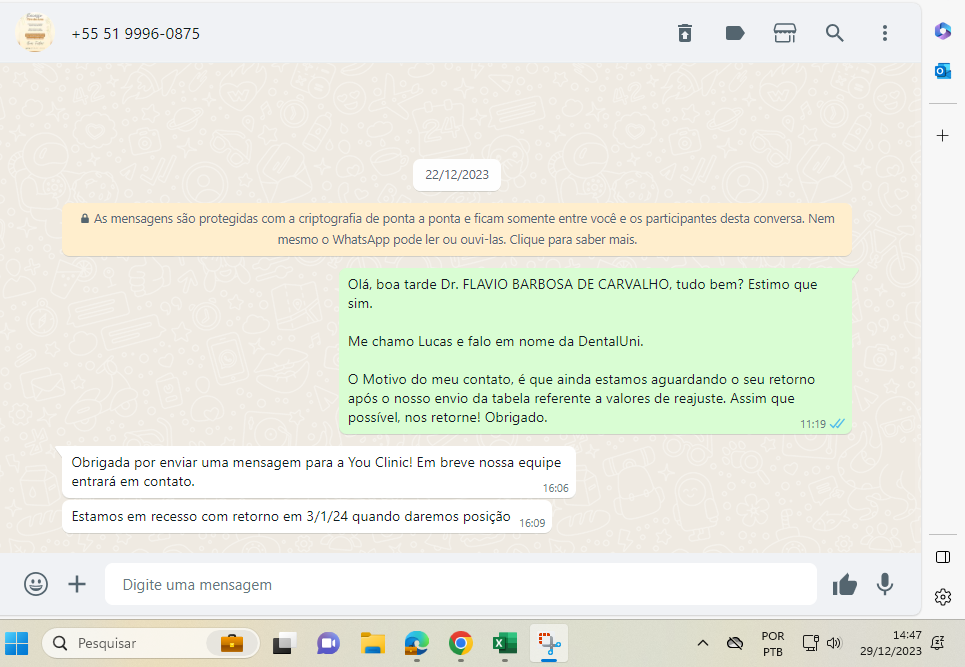The height and width of the screenshot is (667, 965).
Task: Send a thumbs-up reaction
Action: (x=844, y=585)
